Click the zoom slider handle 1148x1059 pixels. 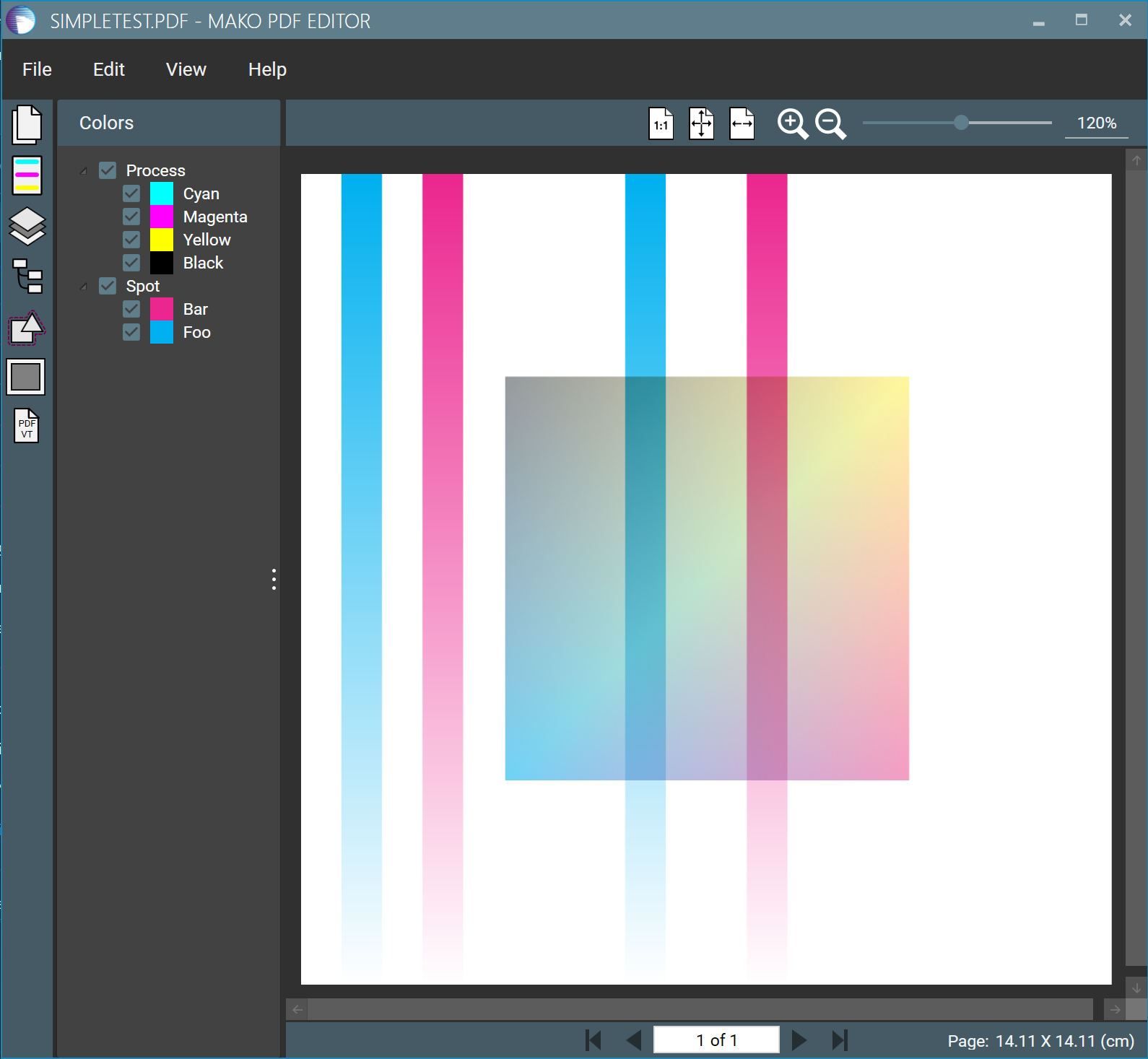tap(960, 123)
